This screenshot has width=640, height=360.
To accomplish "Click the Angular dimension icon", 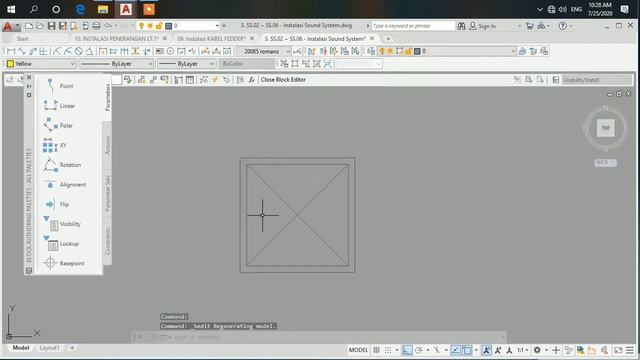I will [x=89, y=51].
